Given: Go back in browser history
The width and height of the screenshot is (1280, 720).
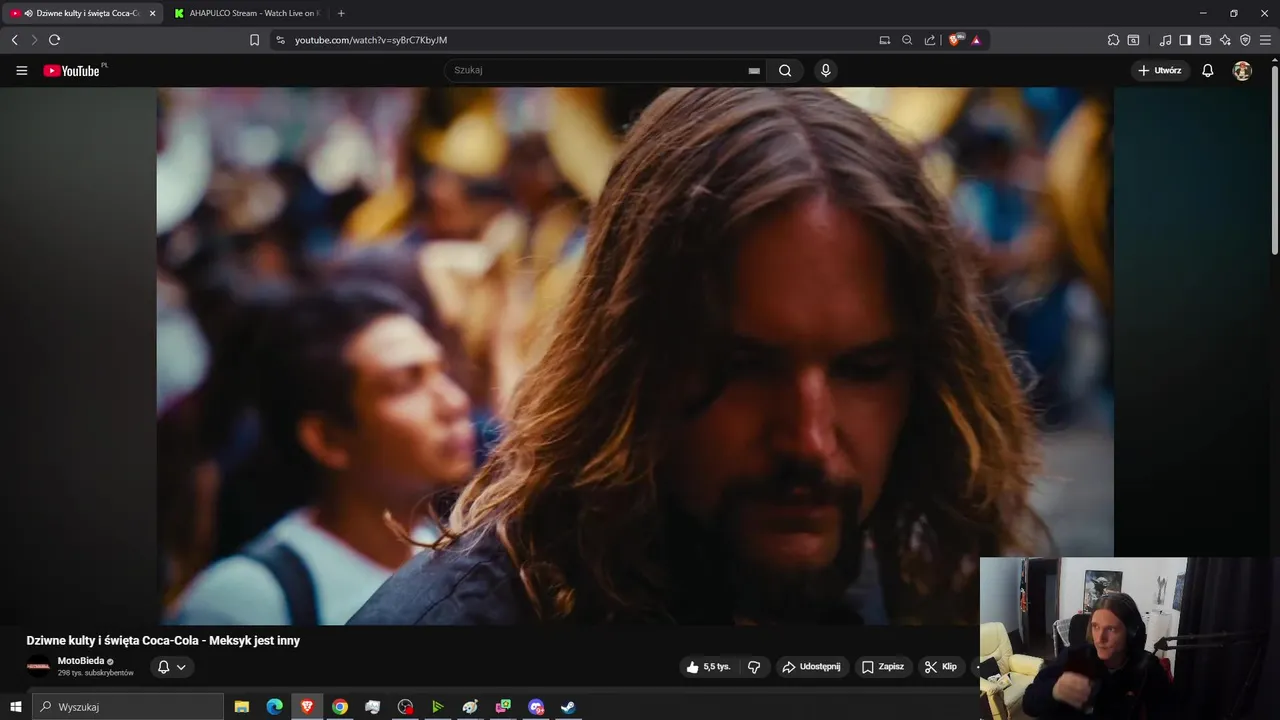Looking at the screenshot, I should coord(14,40).
